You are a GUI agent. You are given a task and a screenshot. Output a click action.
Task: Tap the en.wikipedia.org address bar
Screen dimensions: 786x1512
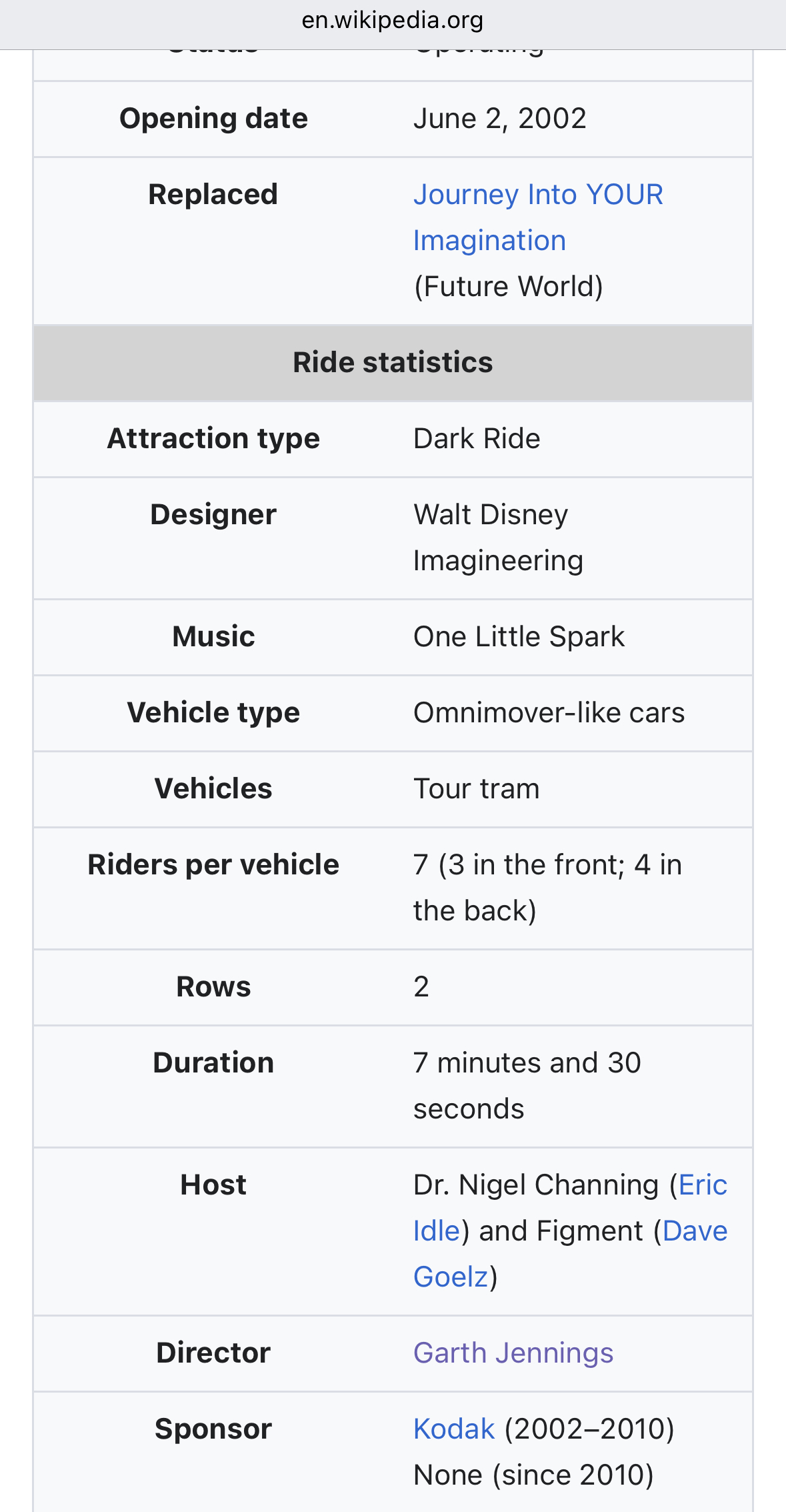[x=393, y=21]
